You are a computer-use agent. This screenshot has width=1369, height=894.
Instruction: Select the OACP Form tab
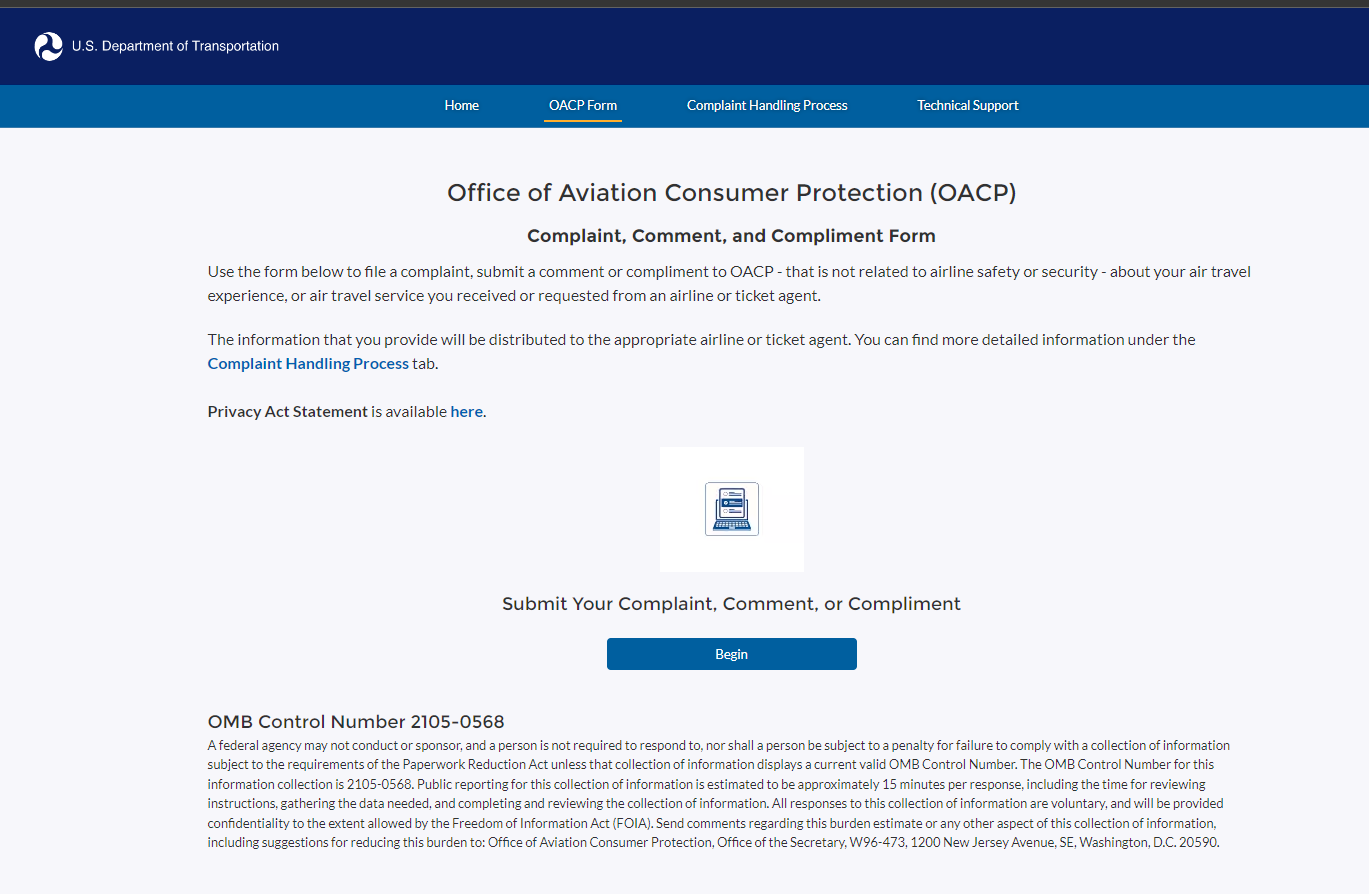click(582, 105)
